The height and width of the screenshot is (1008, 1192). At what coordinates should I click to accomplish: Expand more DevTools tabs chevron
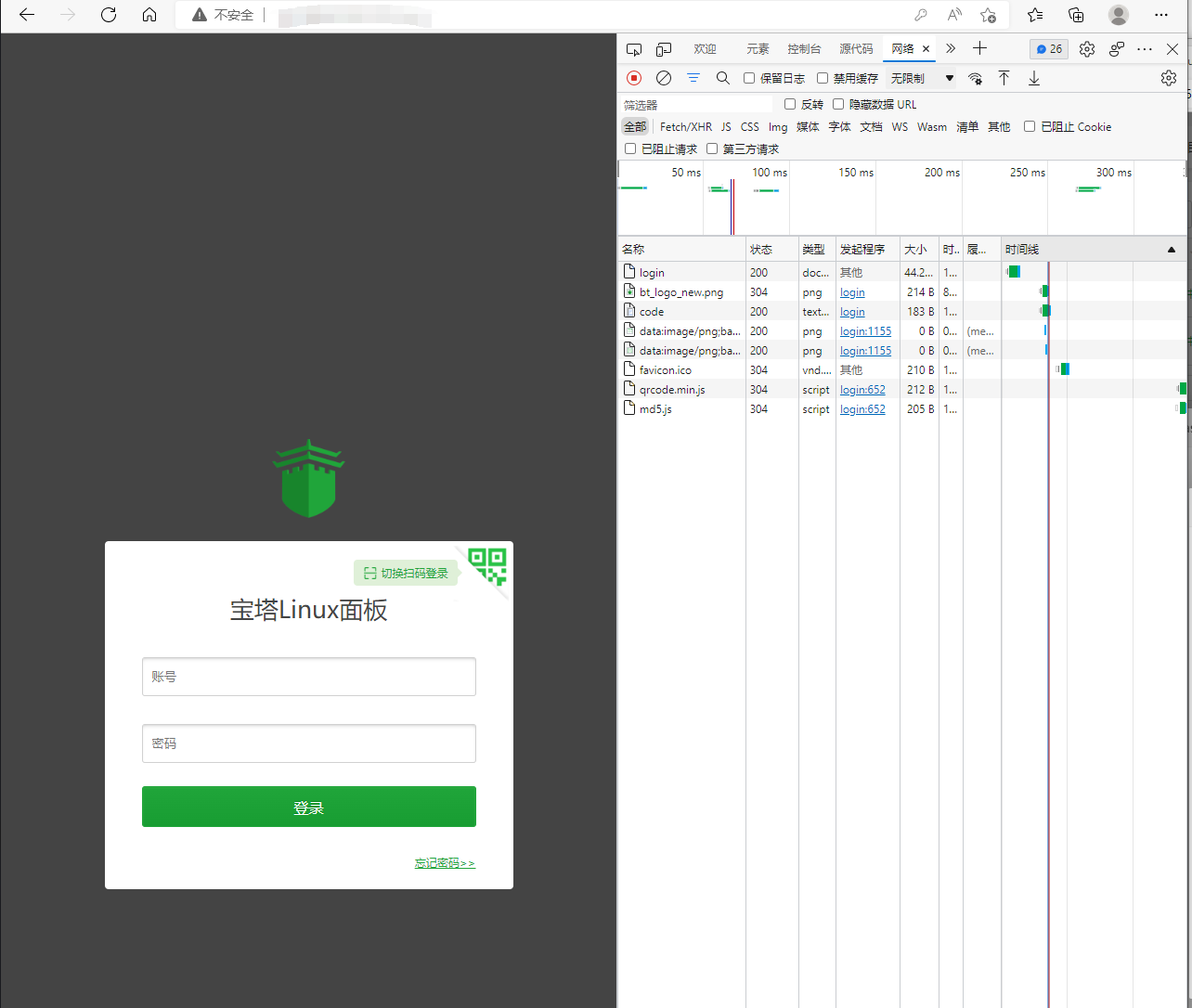[951, 48]
